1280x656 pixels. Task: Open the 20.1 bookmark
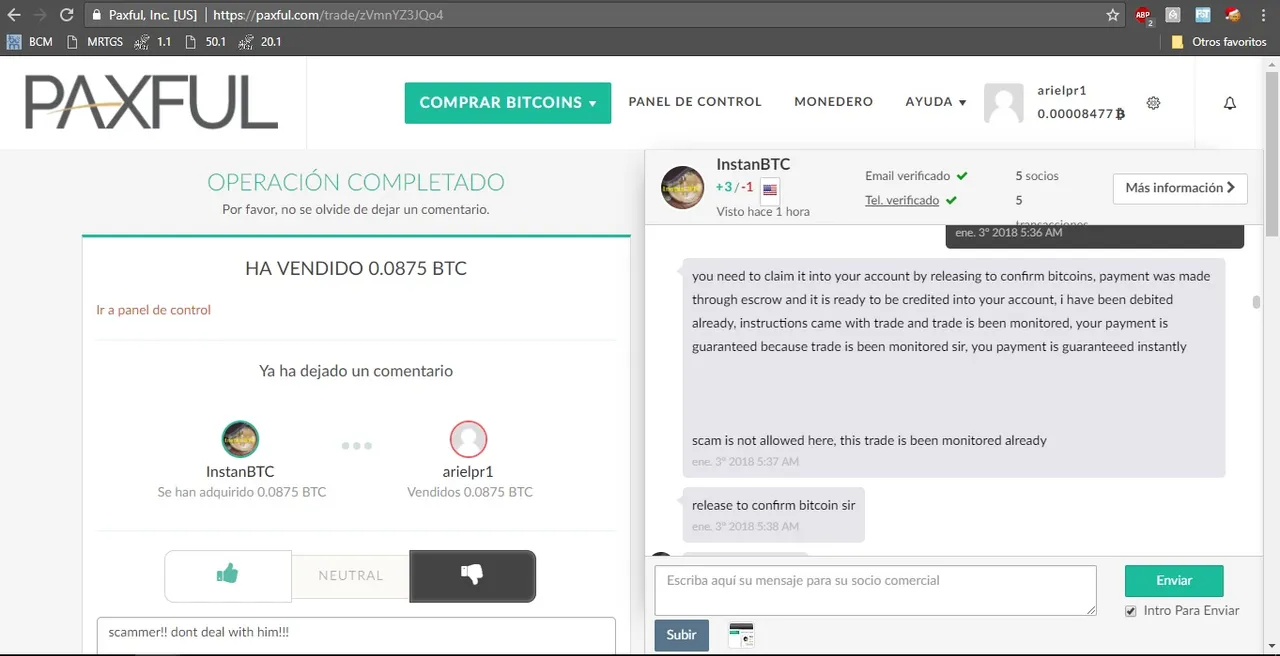260,42
